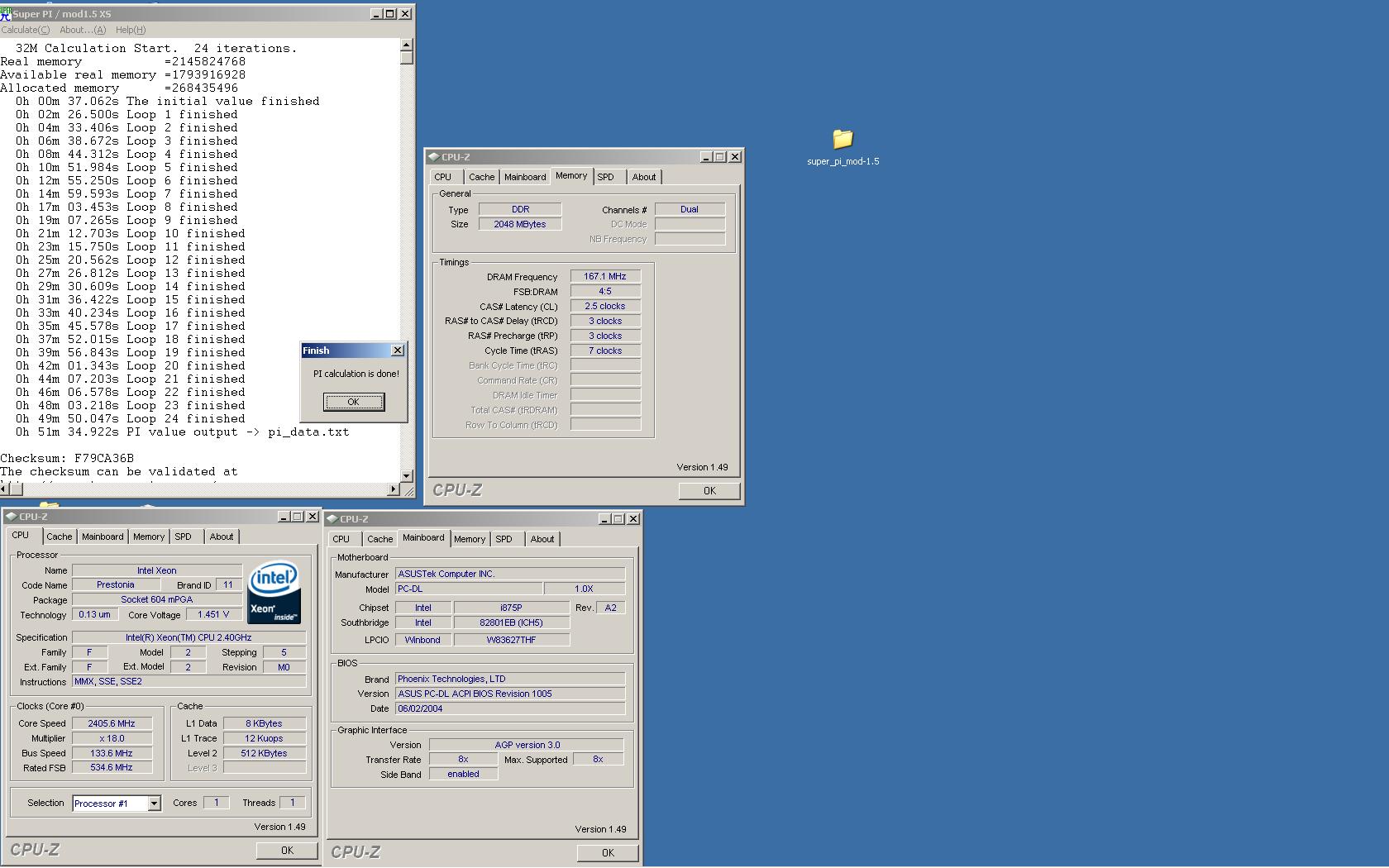Open Cache tab in processor CPU-Z window
1389x868 pixels.
(60, 537)
